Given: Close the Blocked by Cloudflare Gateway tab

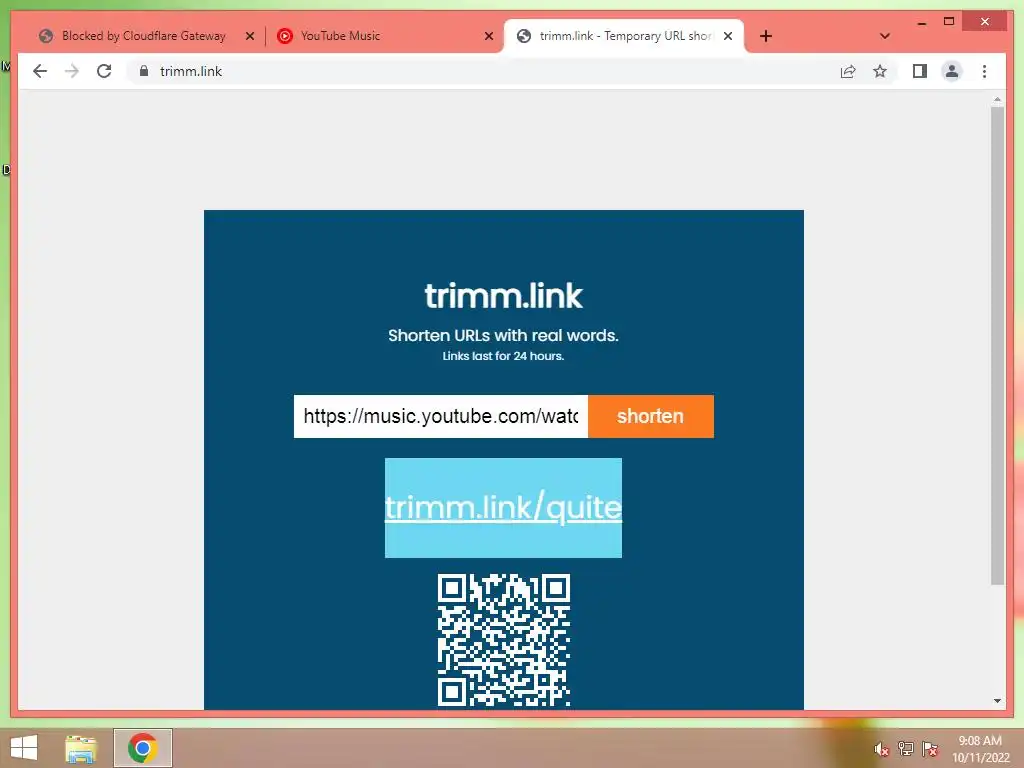Looking at the screenshot, I should (x=249, y=36).
